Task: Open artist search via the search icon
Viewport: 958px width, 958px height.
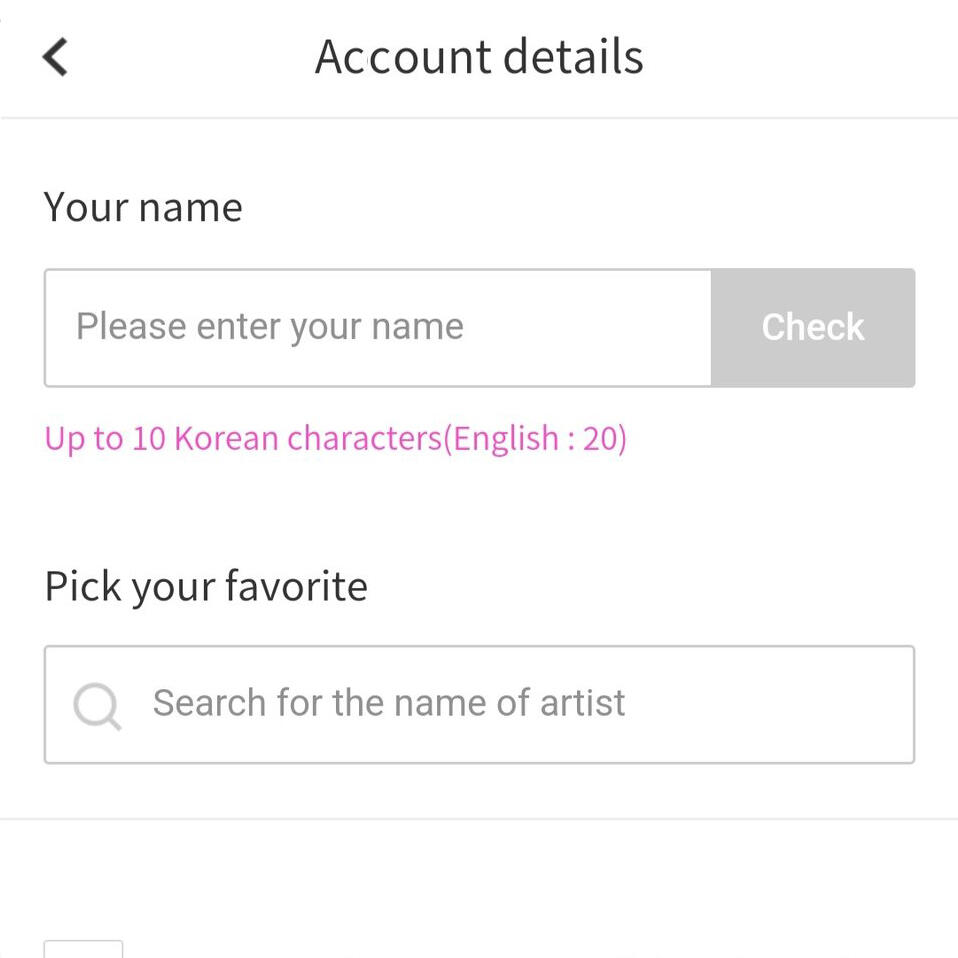Action: [97, 706]
